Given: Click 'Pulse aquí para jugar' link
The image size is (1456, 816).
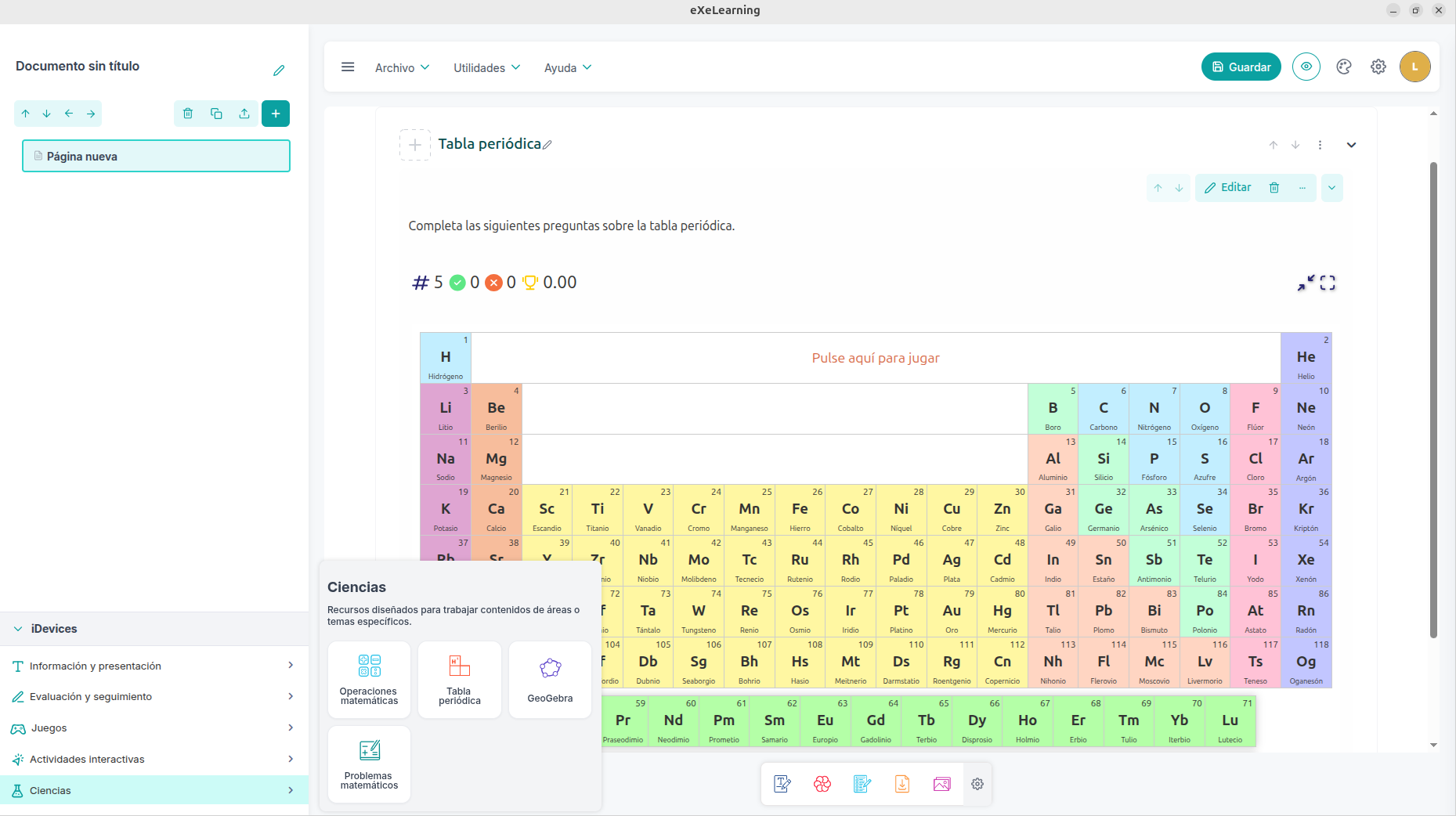Looking at the screenshot, I should (x=875, y=358).
